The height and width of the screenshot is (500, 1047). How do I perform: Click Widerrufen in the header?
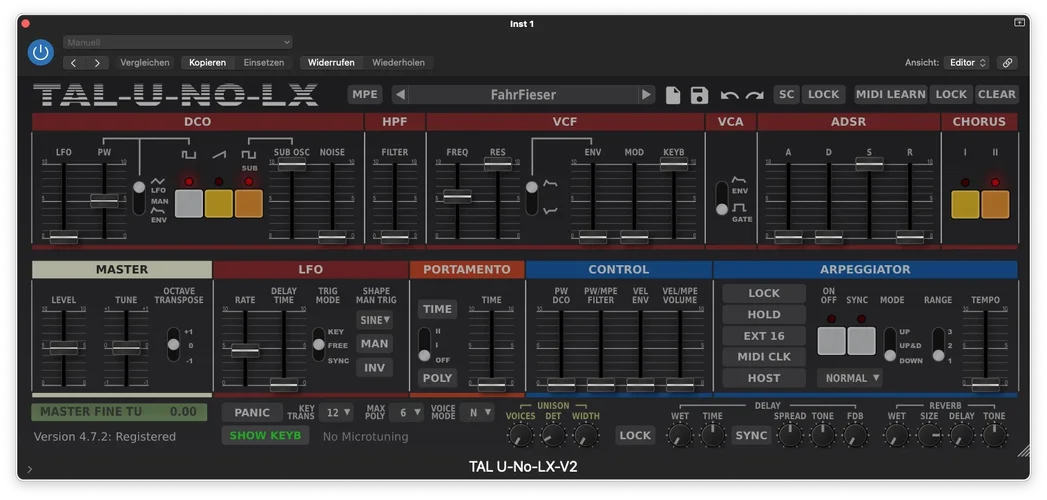point(331,63)
